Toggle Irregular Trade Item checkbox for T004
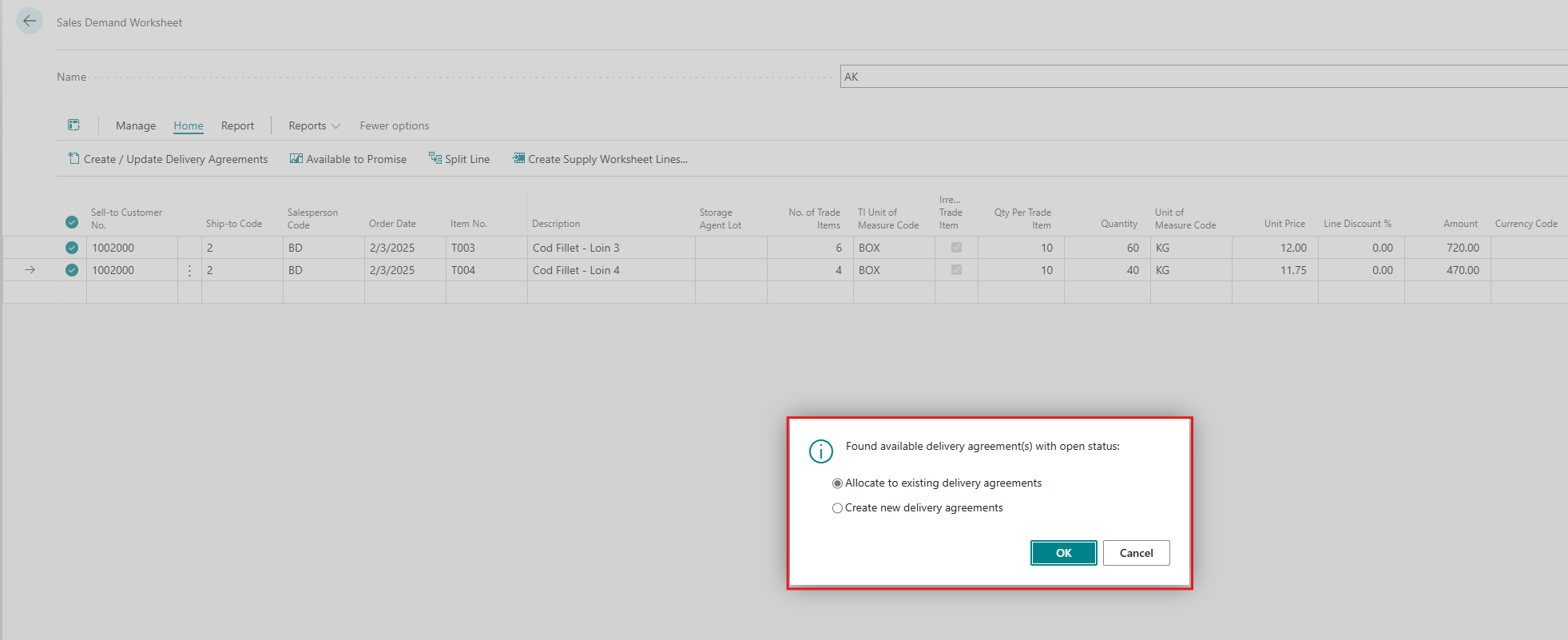Viewport: 1568px width, 640px height. [x=956, y=270]
